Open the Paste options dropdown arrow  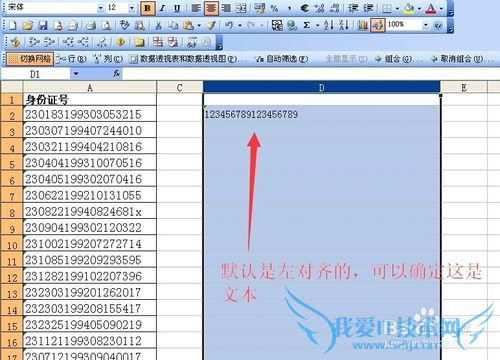199,25
